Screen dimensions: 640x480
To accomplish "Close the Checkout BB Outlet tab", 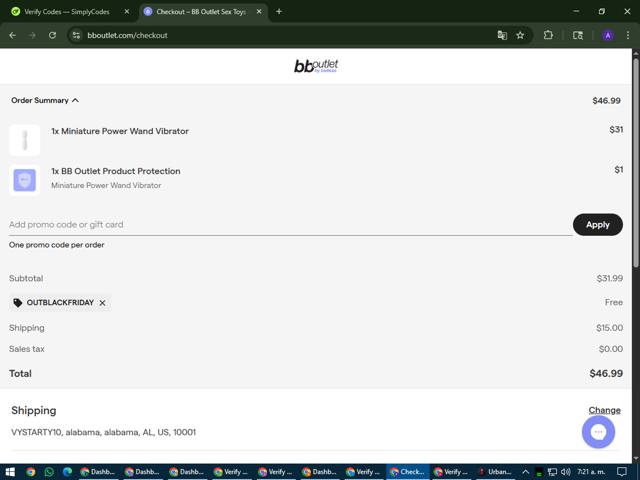I will (259, 12).
